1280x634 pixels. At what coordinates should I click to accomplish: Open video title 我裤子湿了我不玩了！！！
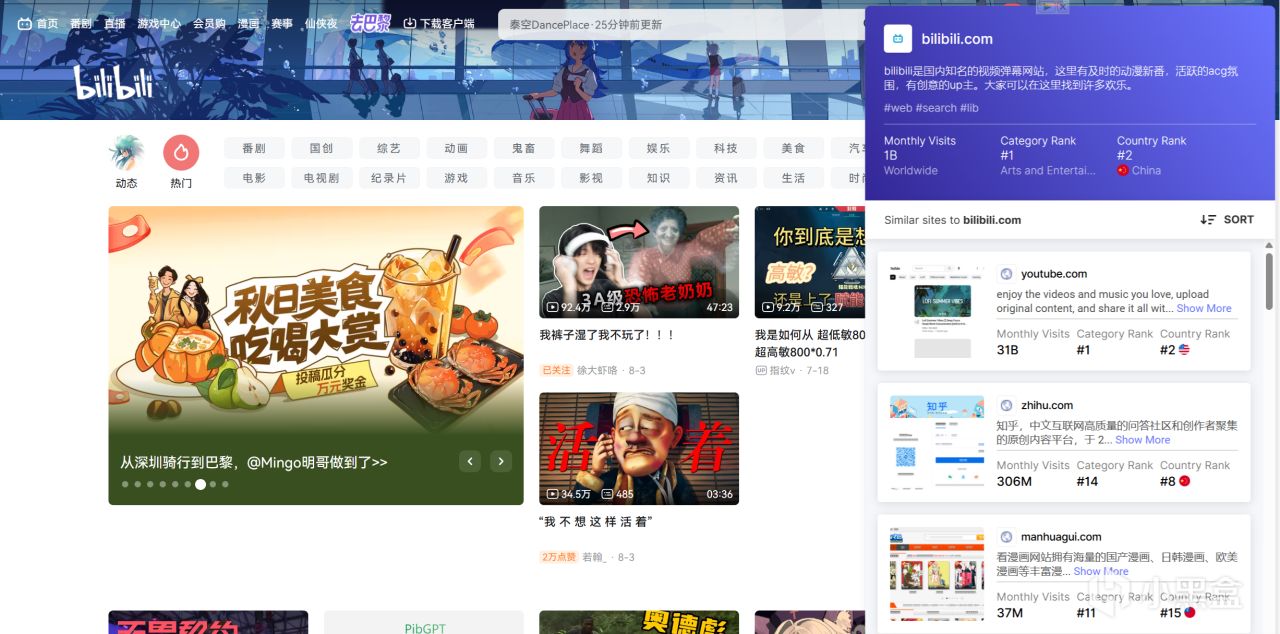607,335
